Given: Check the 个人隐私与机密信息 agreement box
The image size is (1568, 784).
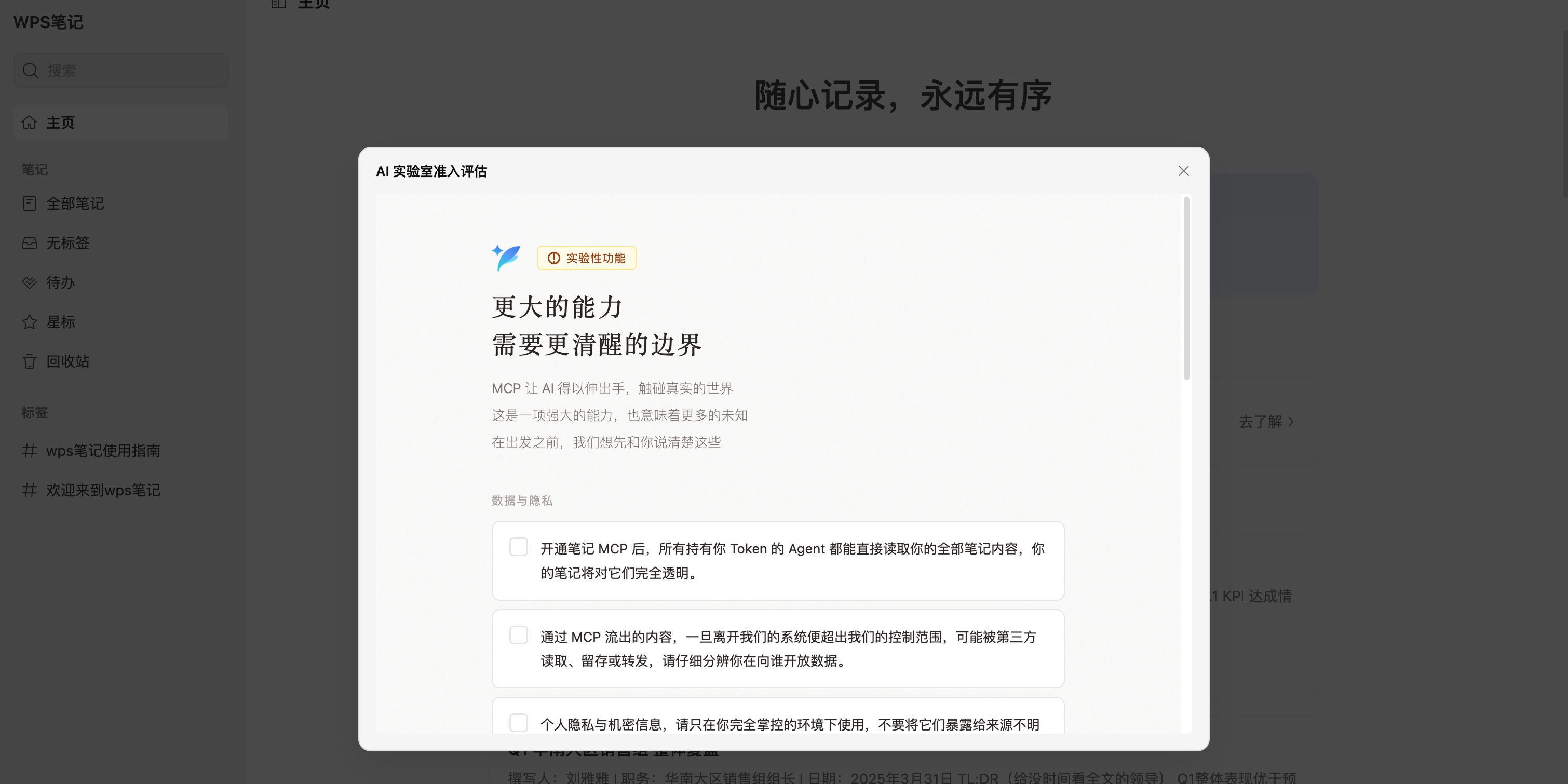Looking at the screenshot, I should pos(519,723).
